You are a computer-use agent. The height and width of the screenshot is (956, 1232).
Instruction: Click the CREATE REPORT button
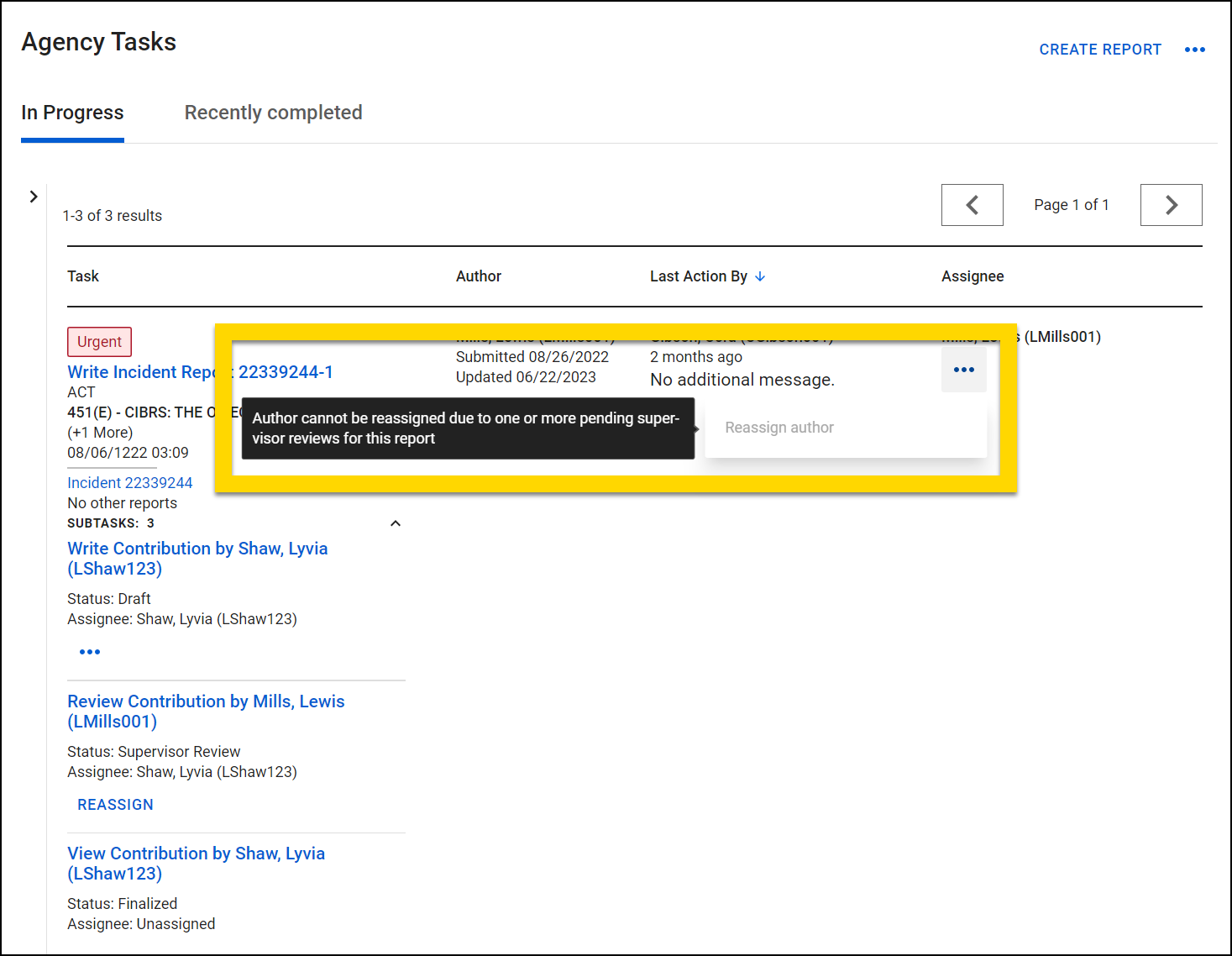tap(1099, 50)
